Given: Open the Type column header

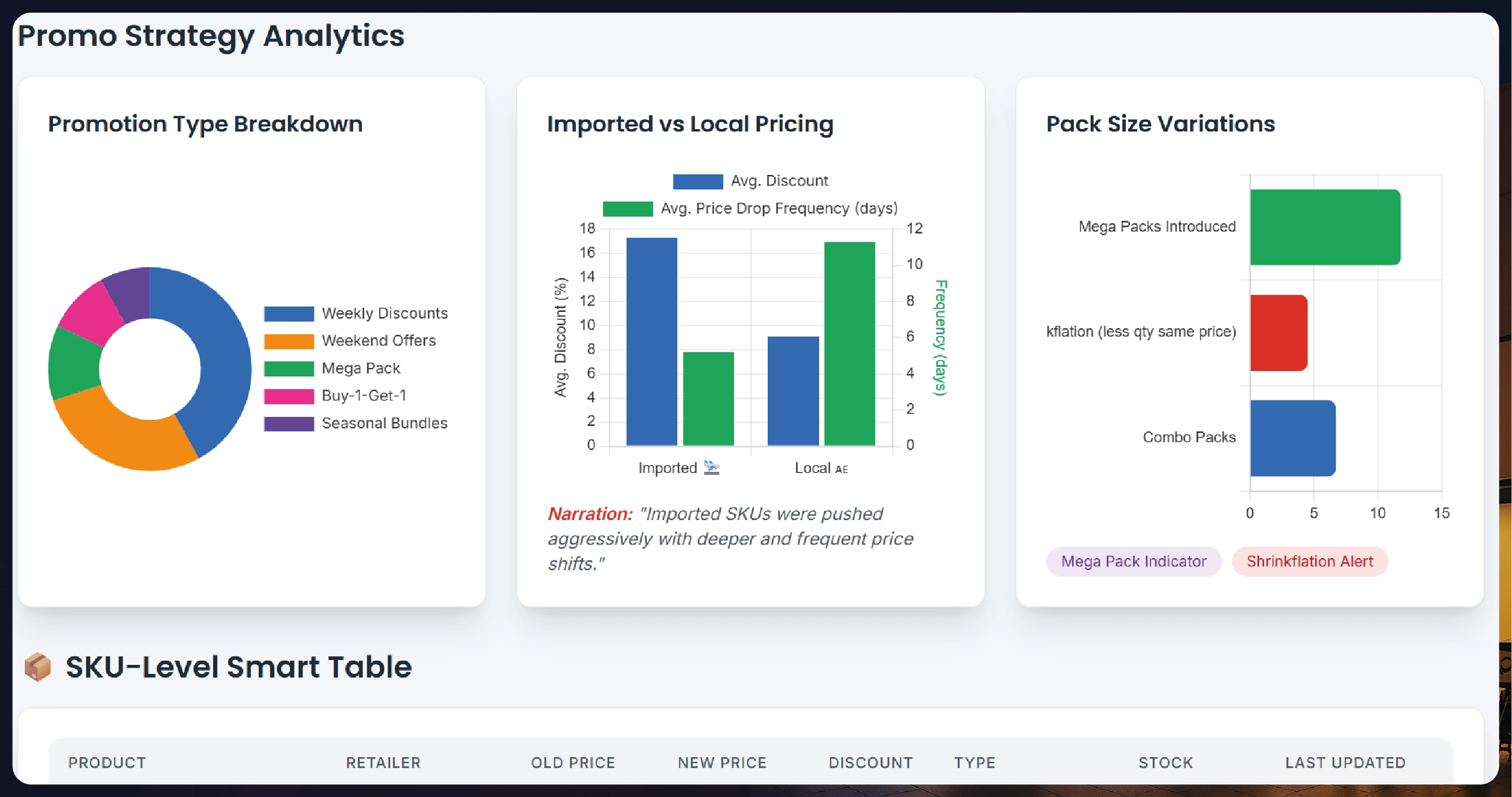Looking at the screenshot, I should (974, 763).
